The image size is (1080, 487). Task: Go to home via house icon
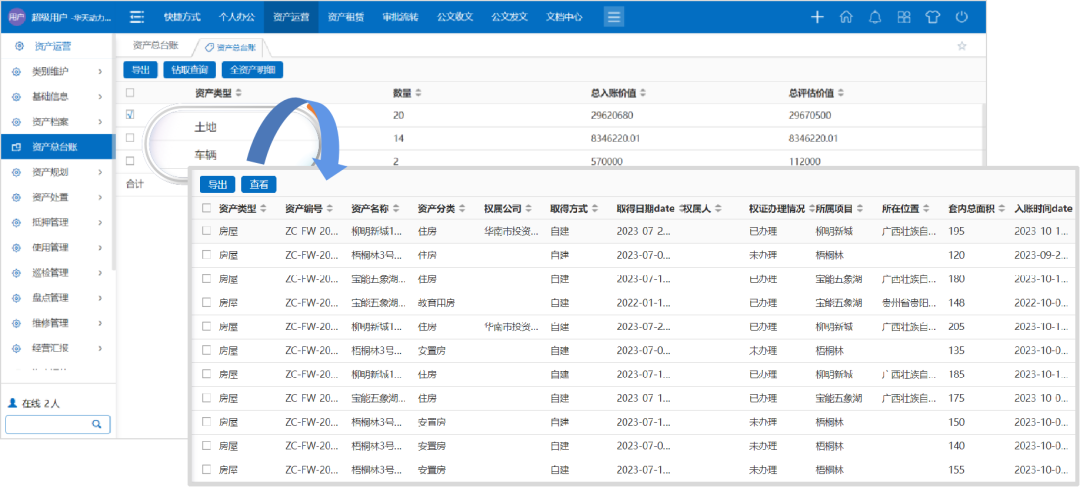coord(846,17)
